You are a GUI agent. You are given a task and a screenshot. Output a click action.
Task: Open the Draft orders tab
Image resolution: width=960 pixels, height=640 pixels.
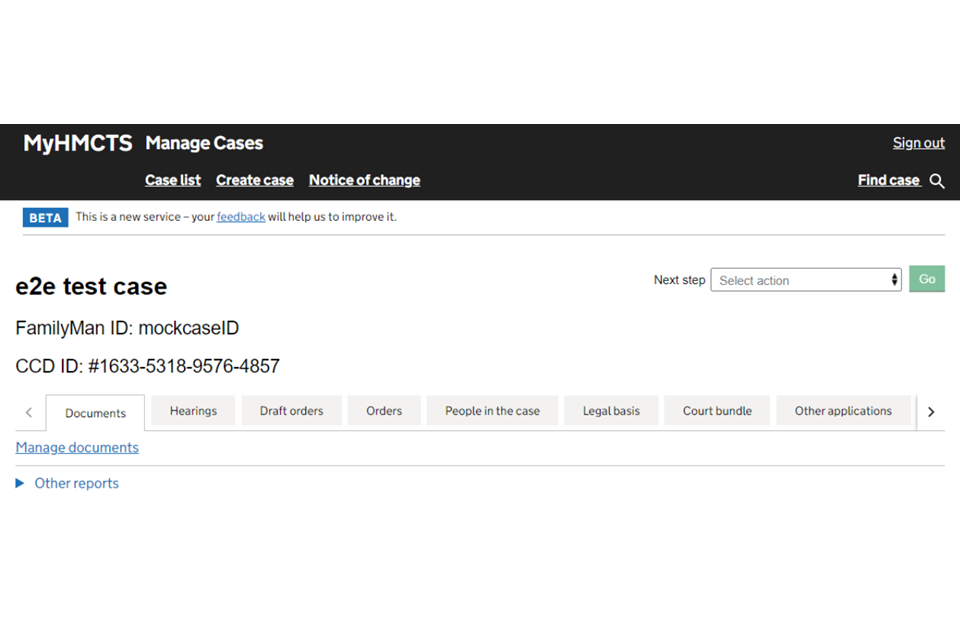coord(291,411)
